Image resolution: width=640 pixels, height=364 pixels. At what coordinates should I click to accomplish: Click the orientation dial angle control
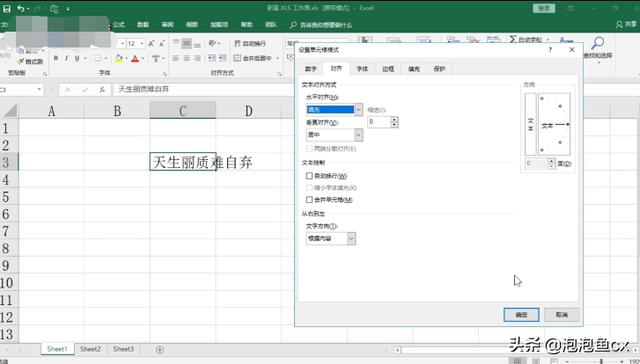(554, 124)
